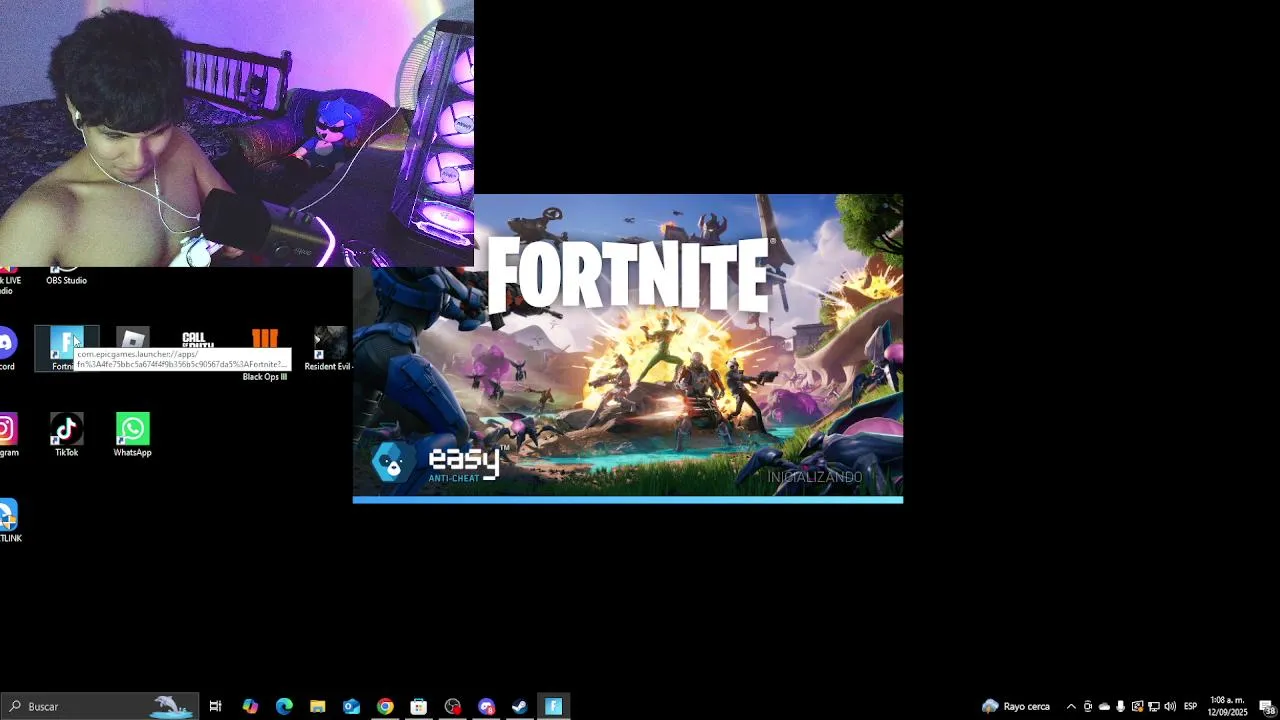Click the INICIALIZANDO status text
This screenshot has height=720, width=1280.
(x=814, y=477)
